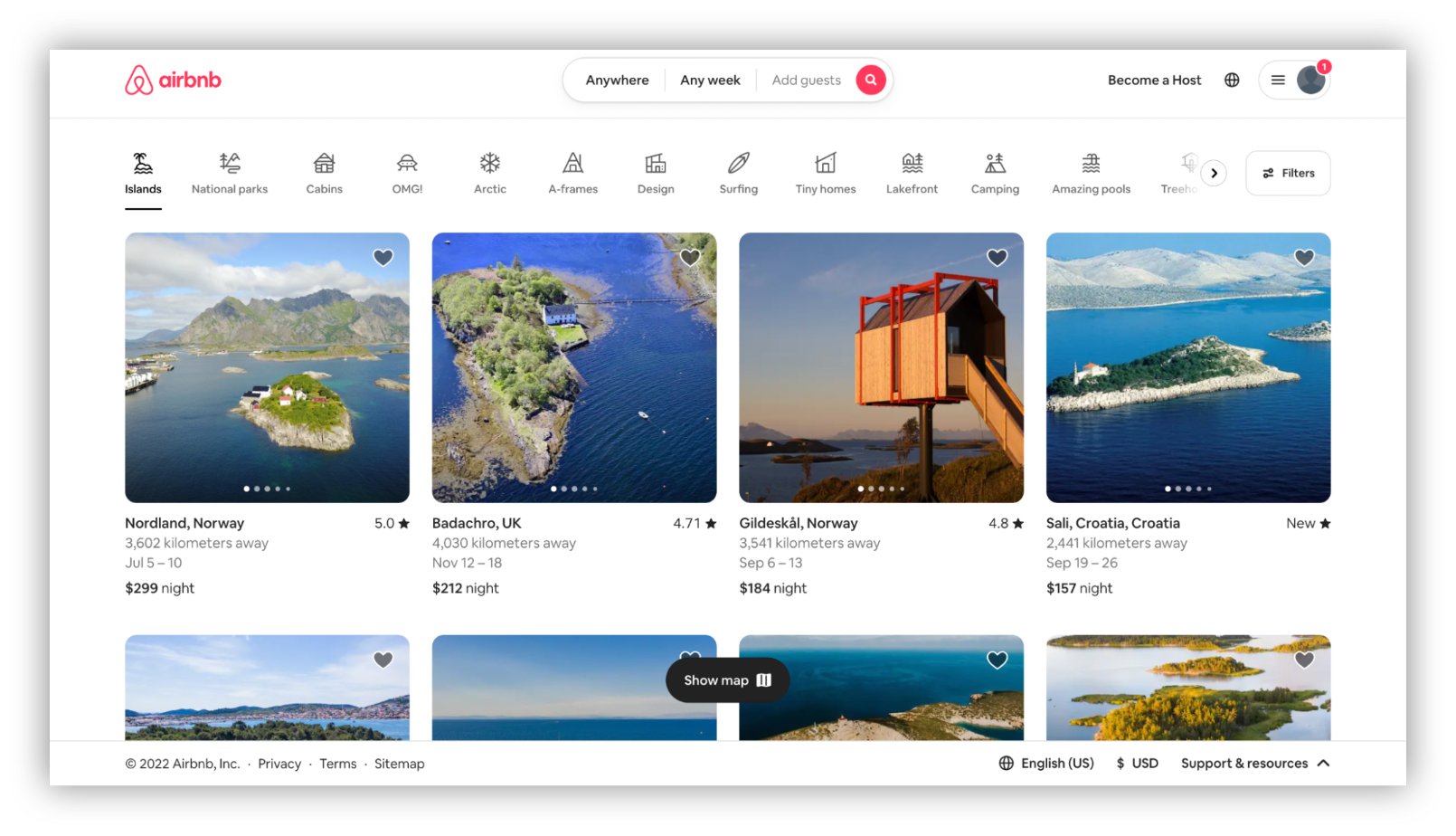
Task: Select the Arctic snowflake category
Action: click(490, 174)
